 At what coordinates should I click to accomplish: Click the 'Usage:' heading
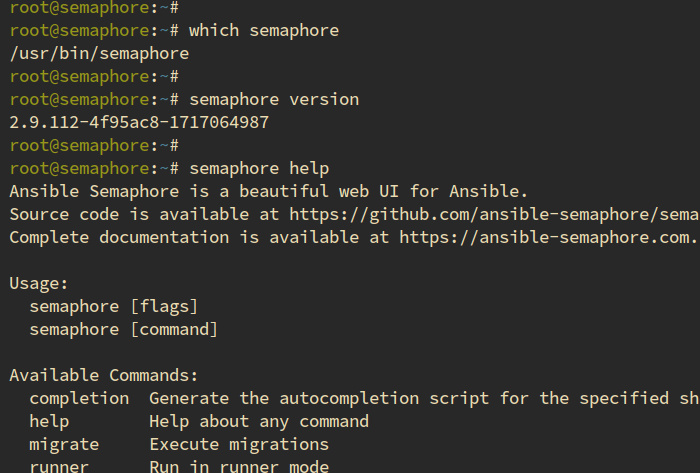39,283
